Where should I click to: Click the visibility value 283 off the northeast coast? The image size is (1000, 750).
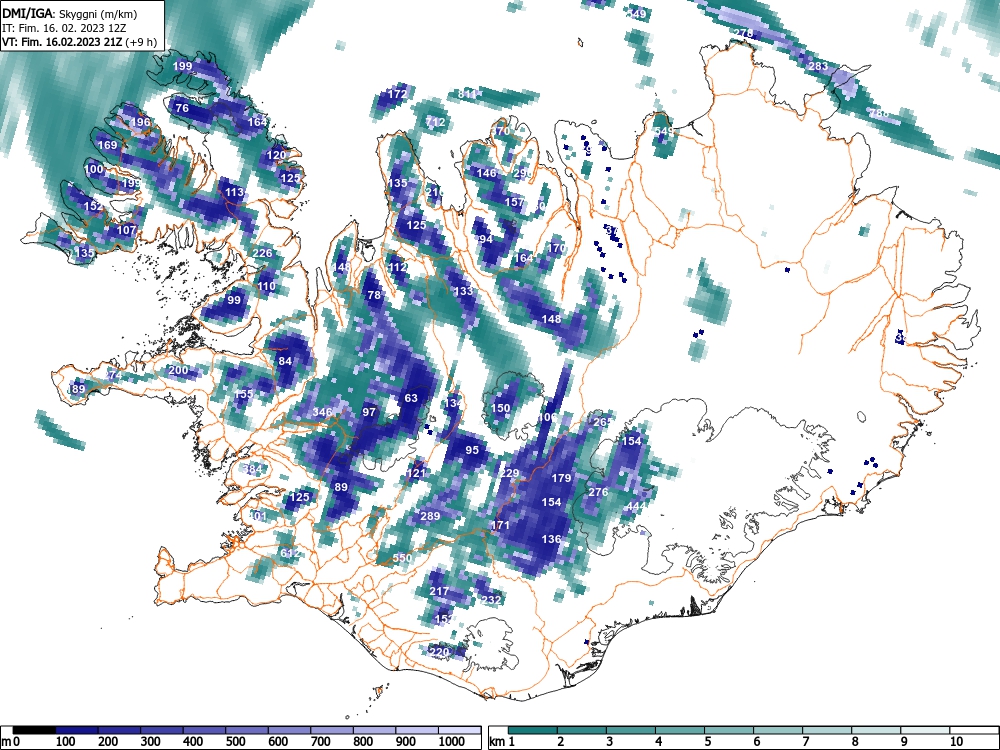point(818,66)
